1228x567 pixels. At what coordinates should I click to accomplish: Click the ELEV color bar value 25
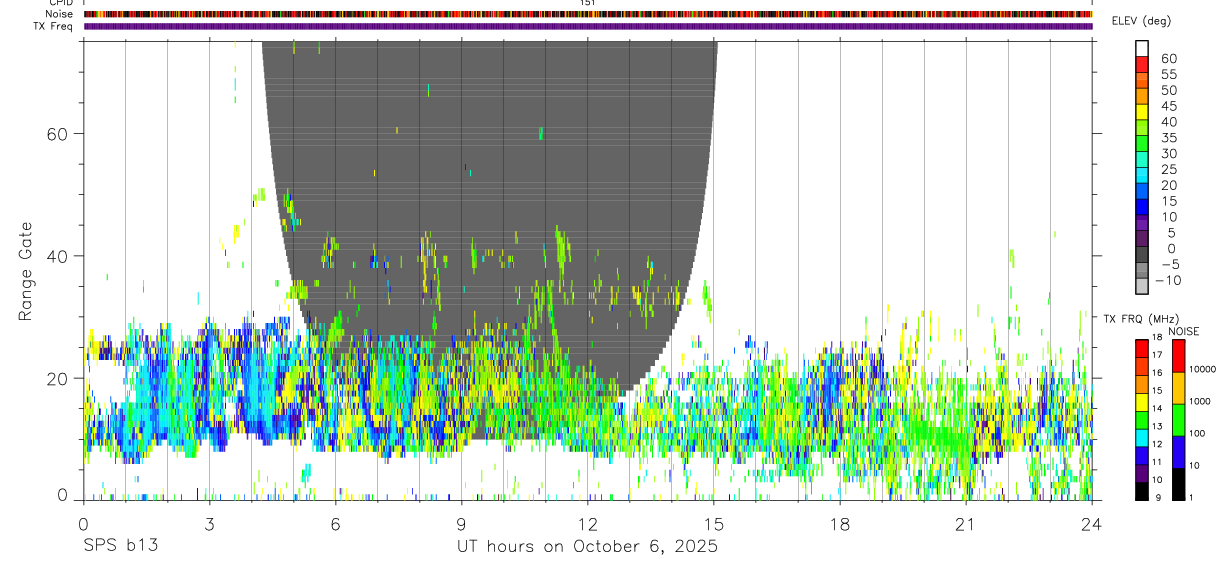1168,169
